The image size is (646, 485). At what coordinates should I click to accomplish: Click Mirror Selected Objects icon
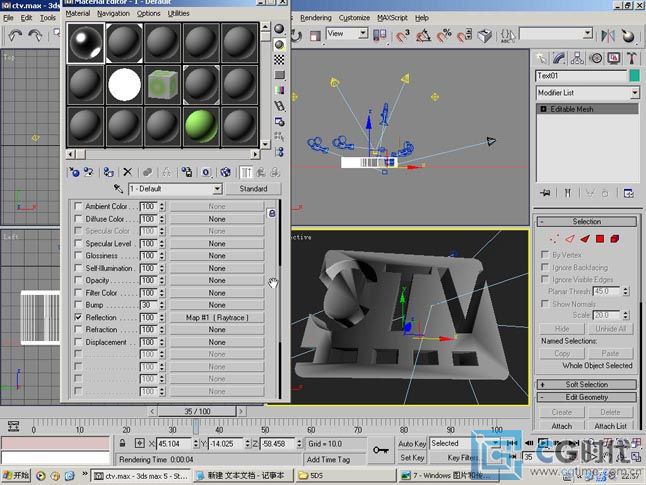[608, 36]
